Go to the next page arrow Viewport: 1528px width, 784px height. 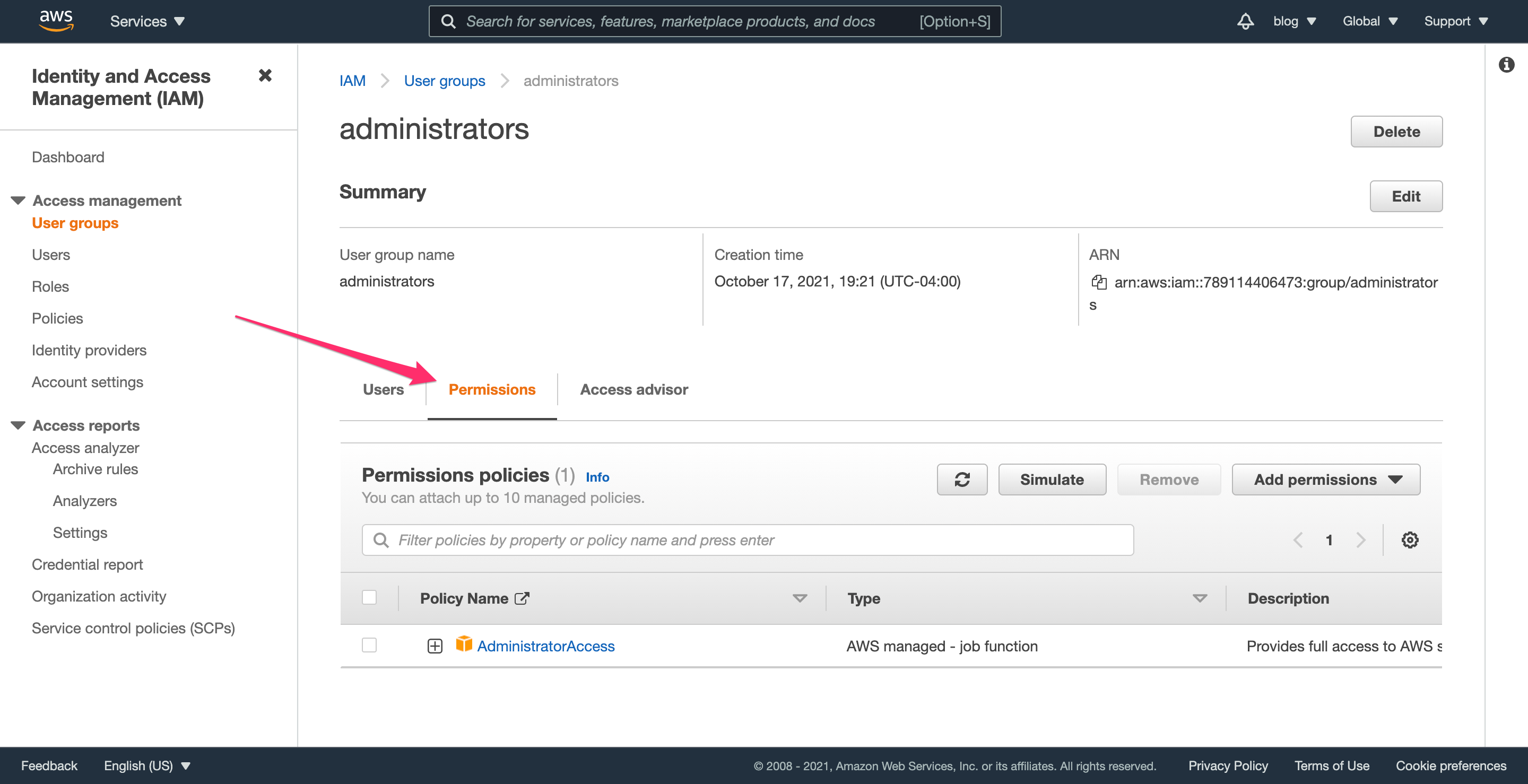[x=1361, y=539]
